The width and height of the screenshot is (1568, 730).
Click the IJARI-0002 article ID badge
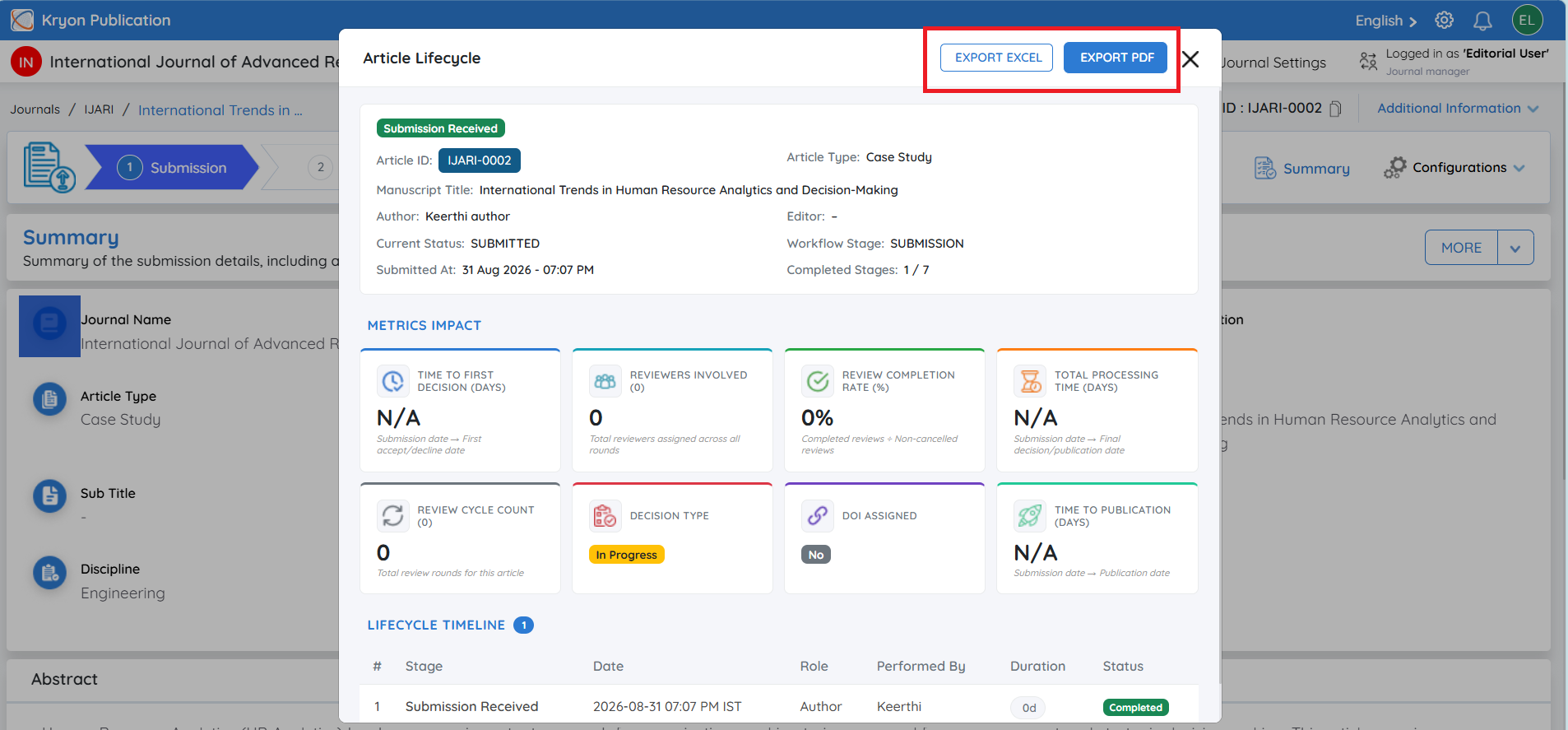pyautogui.click(x=479, y=160)
